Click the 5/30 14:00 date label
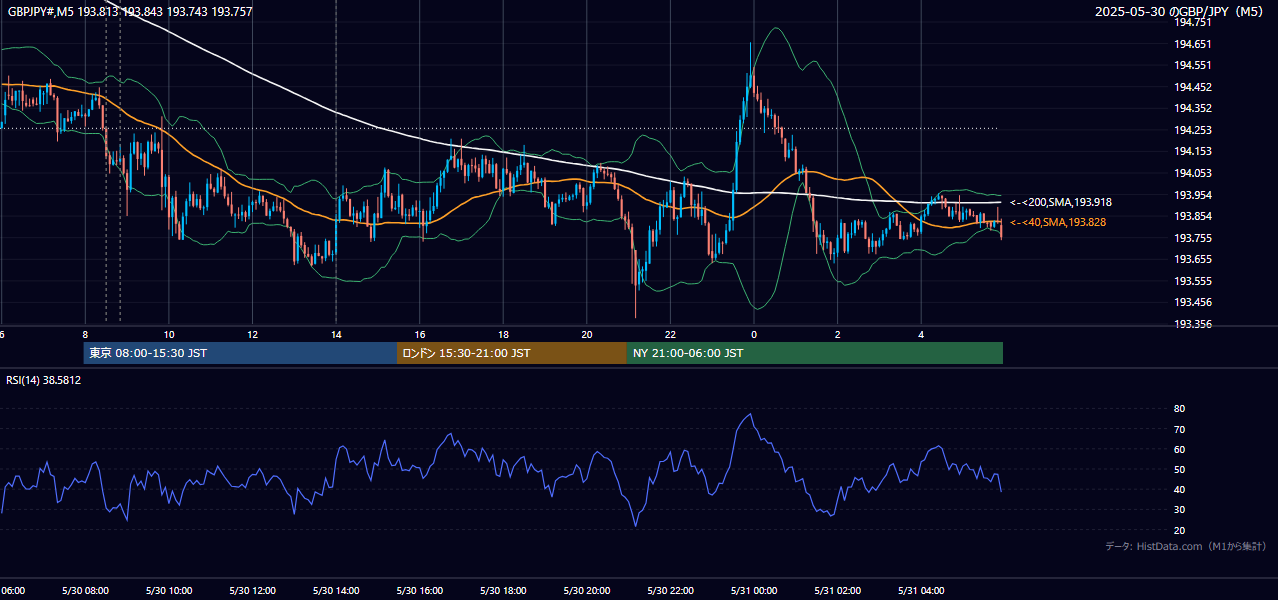 coord(336,591)
